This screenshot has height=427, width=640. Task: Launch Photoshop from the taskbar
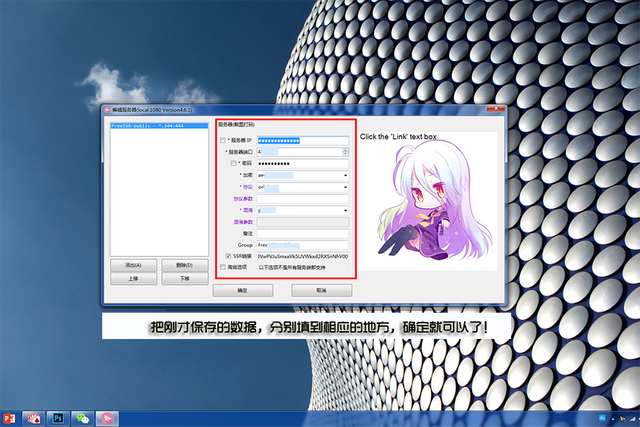click(x=58, y=418)
